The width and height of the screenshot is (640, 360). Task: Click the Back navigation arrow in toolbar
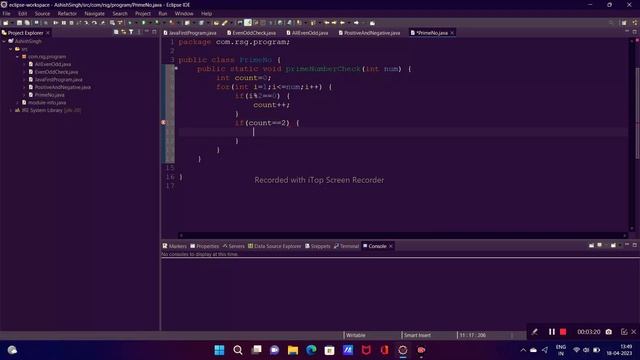[342, 23]
